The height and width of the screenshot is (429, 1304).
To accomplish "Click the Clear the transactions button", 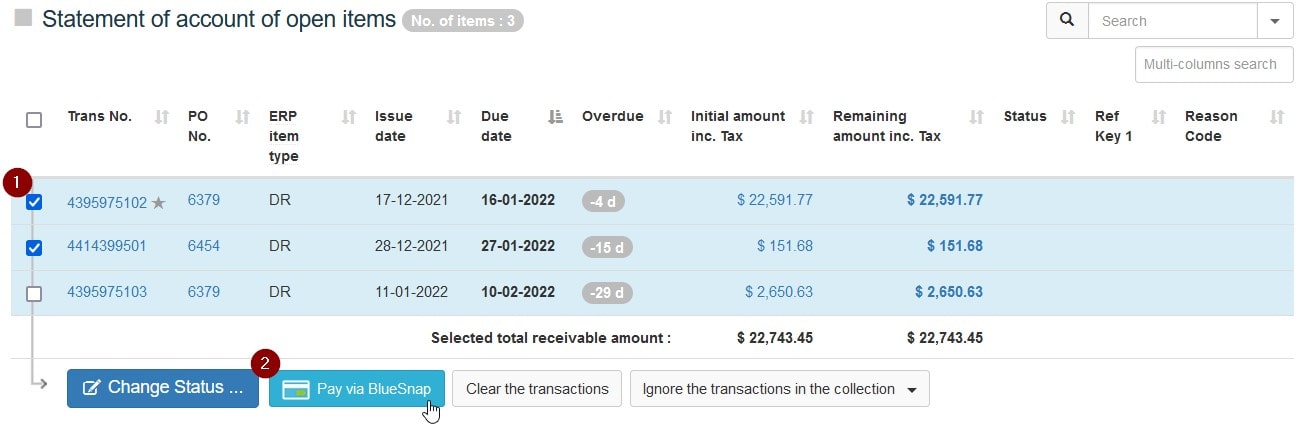I will tap(537, 389).
